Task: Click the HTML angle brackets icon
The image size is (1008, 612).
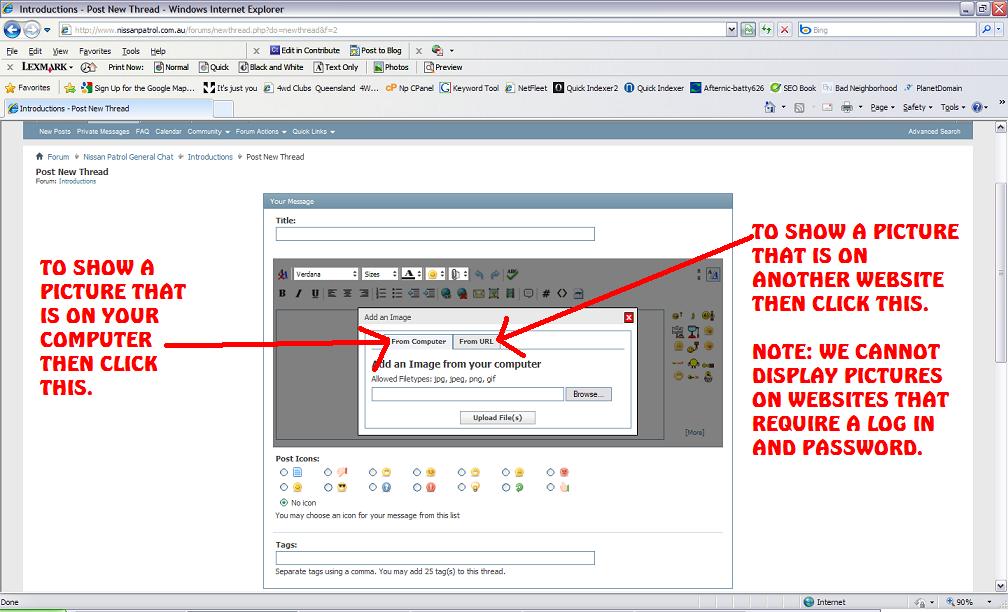Action: (562, 293)
